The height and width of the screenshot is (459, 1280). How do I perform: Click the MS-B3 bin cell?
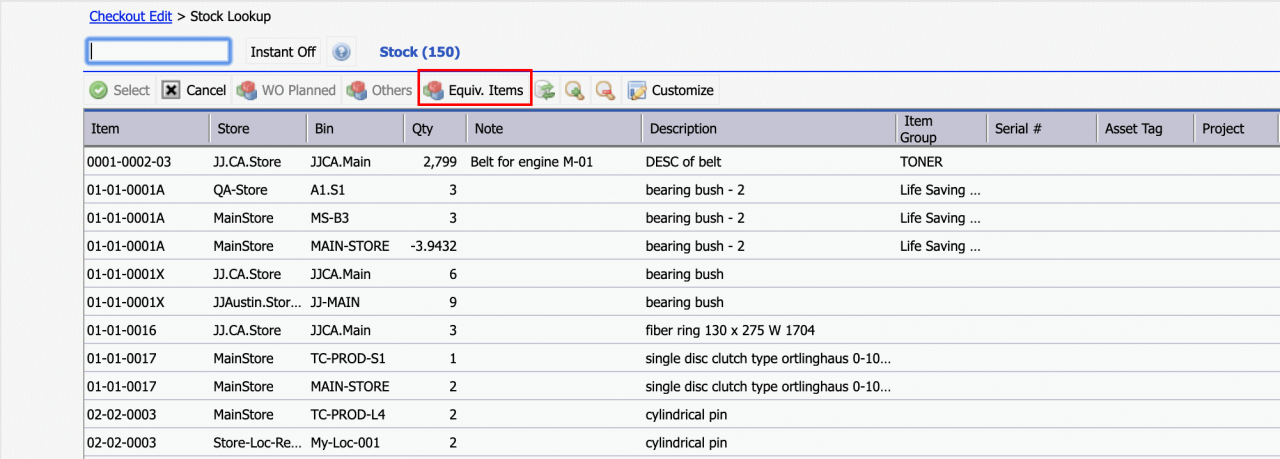point(332,217)
